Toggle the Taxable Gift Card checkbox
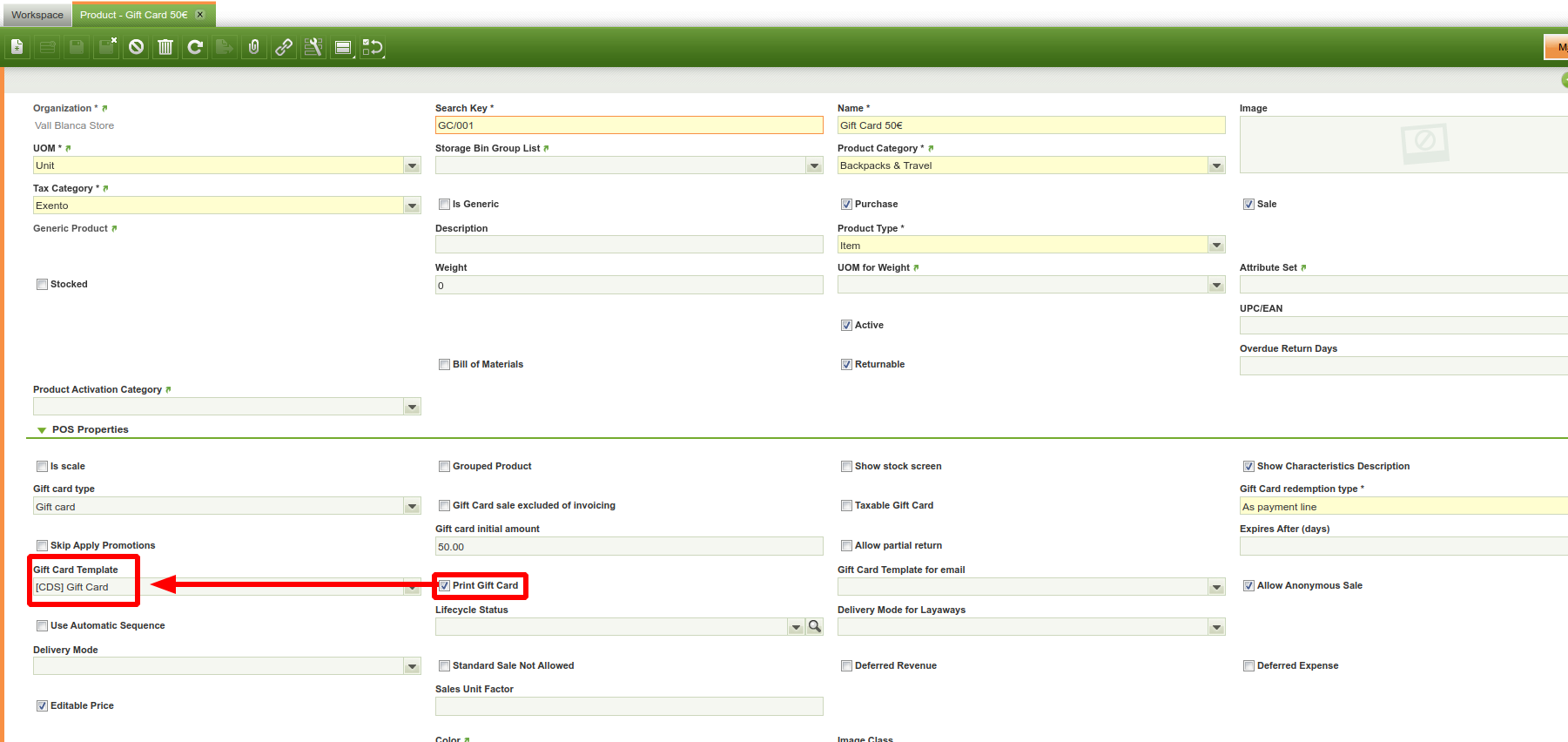This screenshot has width=1568, height=742. (846, 506)
